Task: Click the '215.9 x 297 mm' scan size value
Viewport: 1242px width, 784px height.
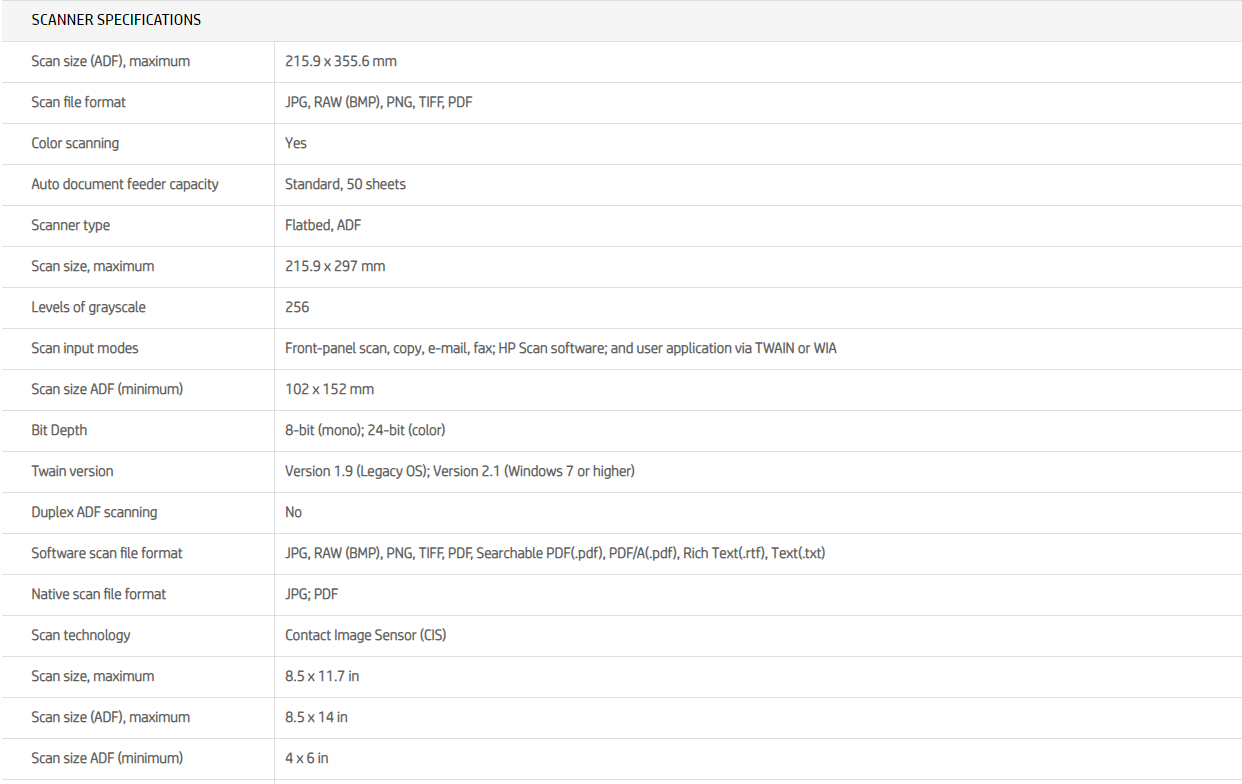Action: pyautogui.click(x=335, y=266)
